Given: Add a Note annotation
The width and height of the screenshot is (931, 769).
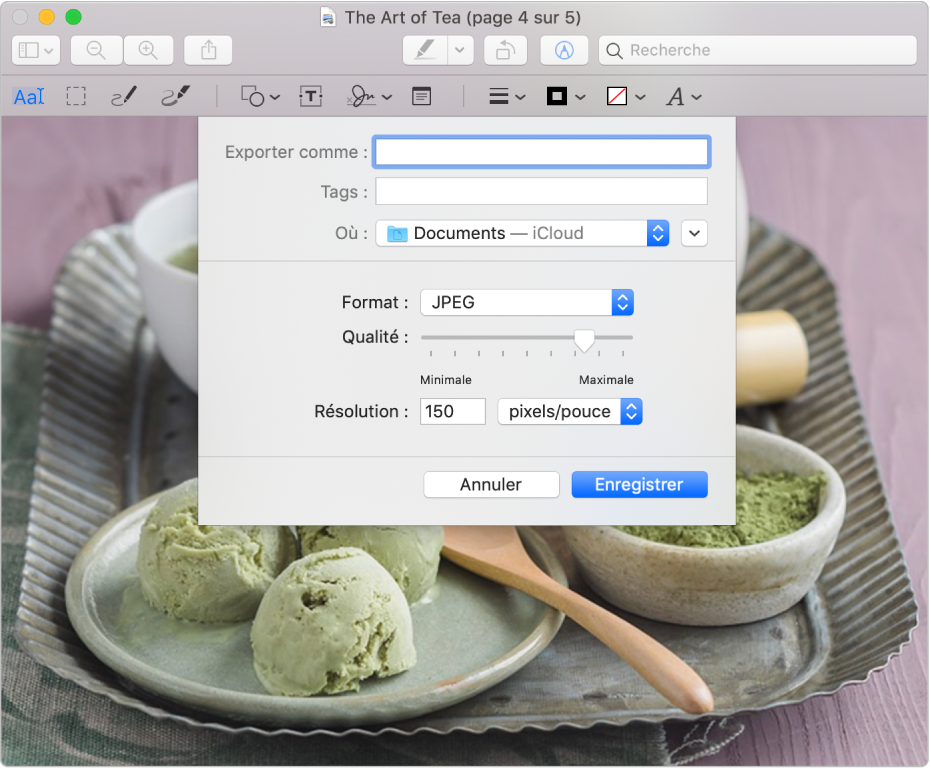Looking at the screenshot, I should tap(422, 97).
